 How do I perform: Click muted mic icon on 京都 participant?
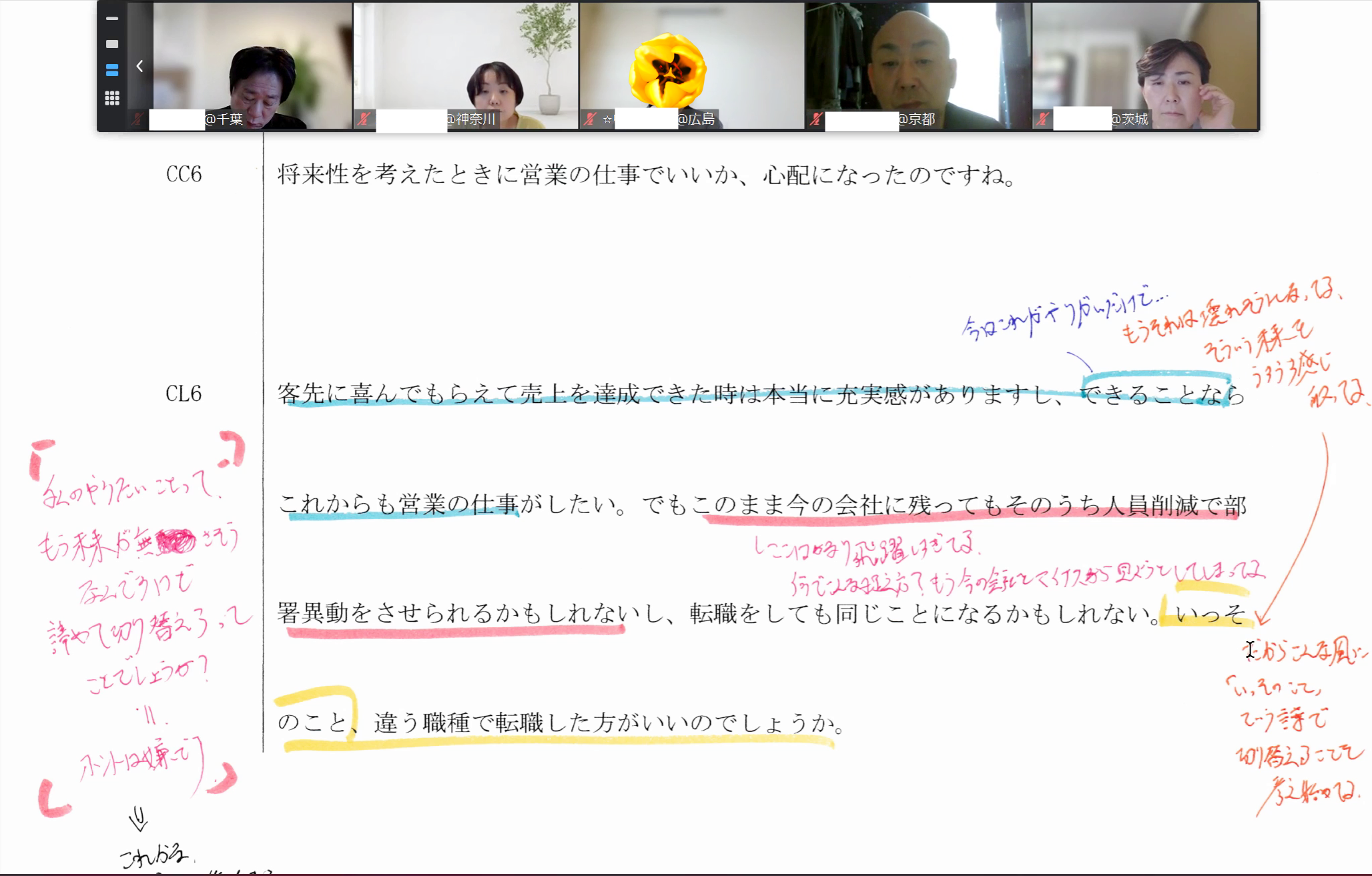(x=816, y=119)
